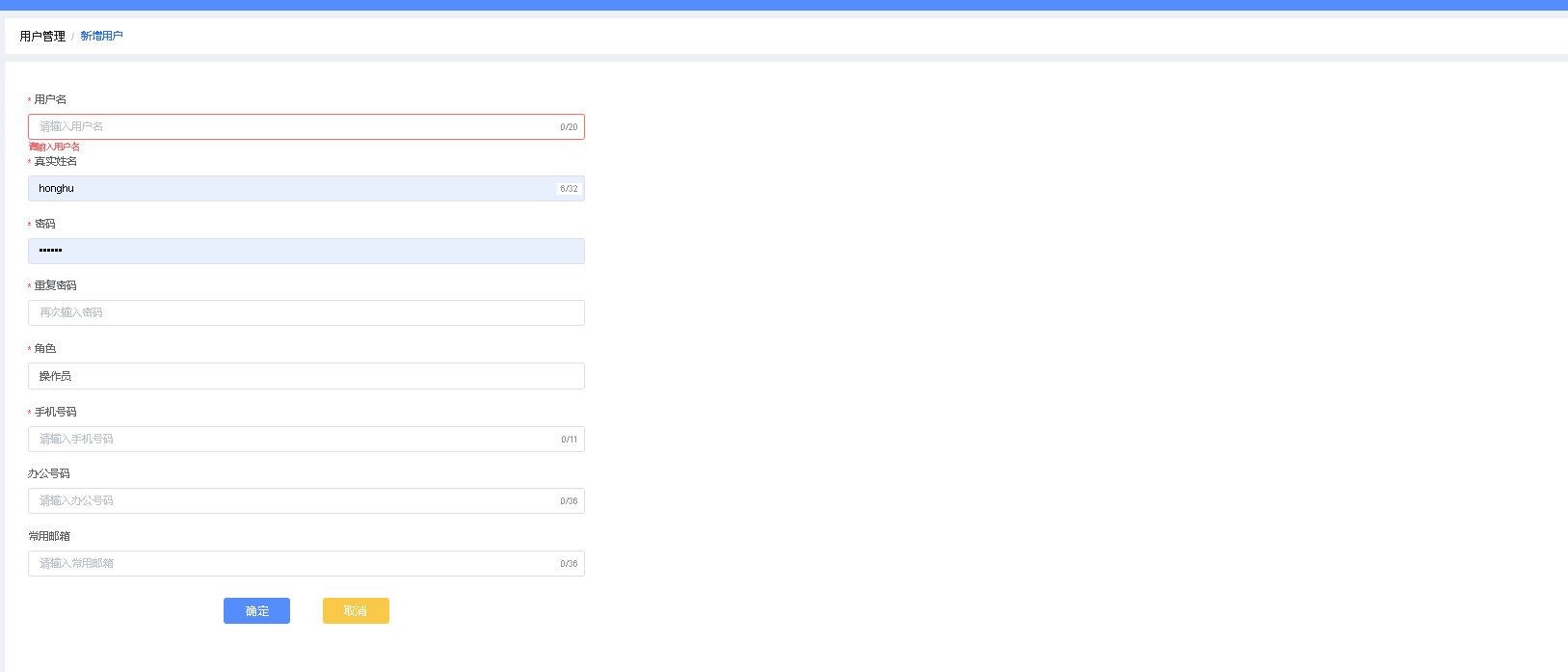Click the 角色 field label
Screen dimensions: 1568x672
[x=45, y=348]
